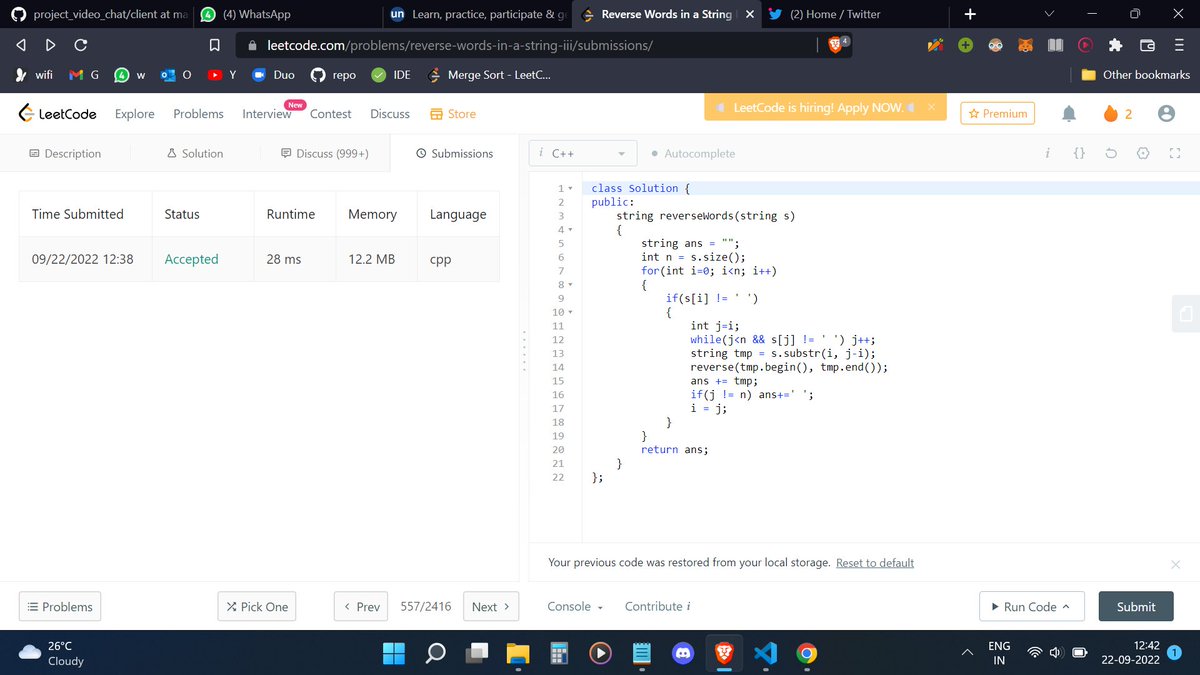Open the clipboard notes side icon
The height and width of the screenshot is (675, 1200).
coord(1185,314)
